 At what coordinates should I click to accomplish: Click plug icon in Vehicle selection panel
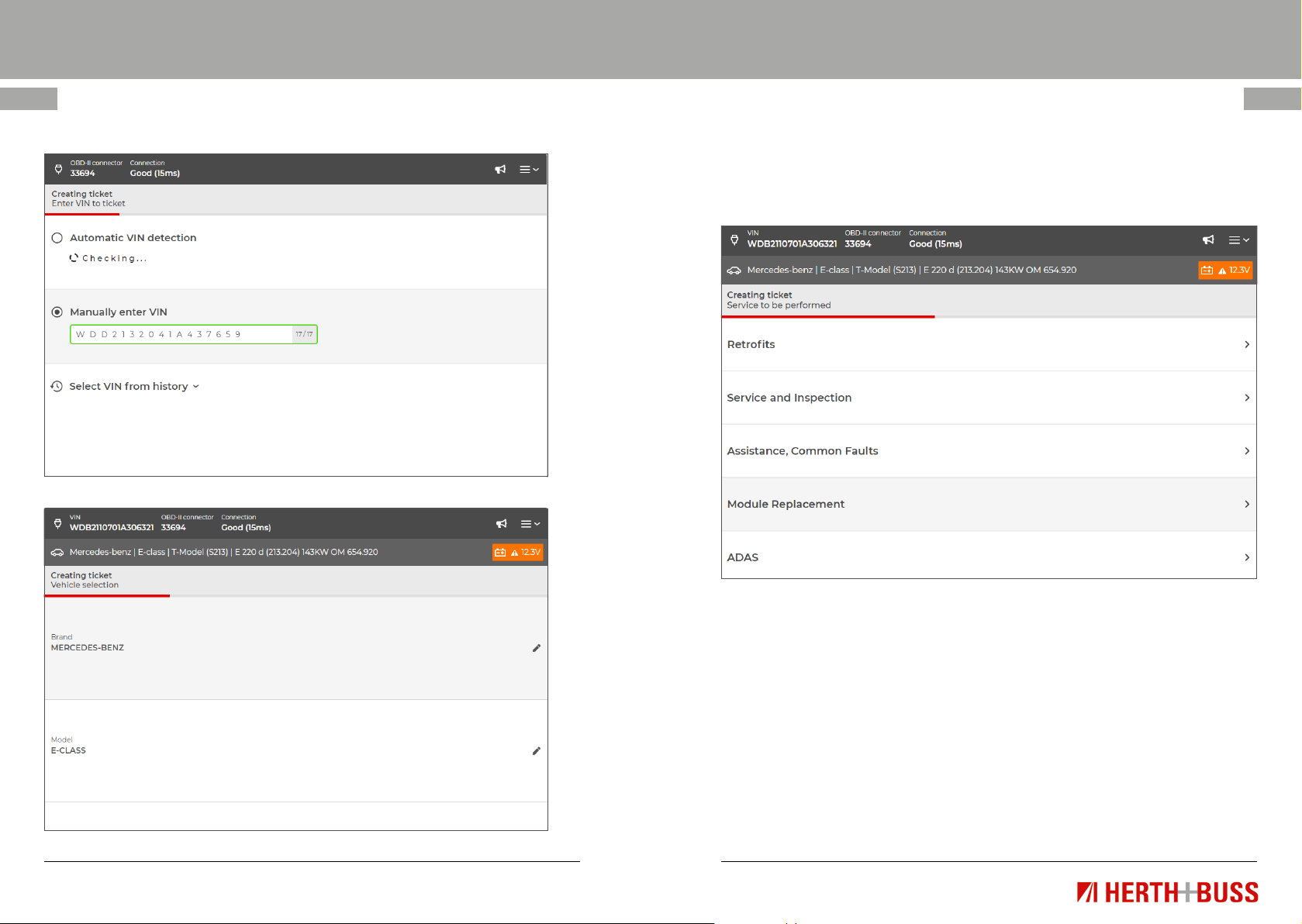pyautogui.click(x=57, y=524)
